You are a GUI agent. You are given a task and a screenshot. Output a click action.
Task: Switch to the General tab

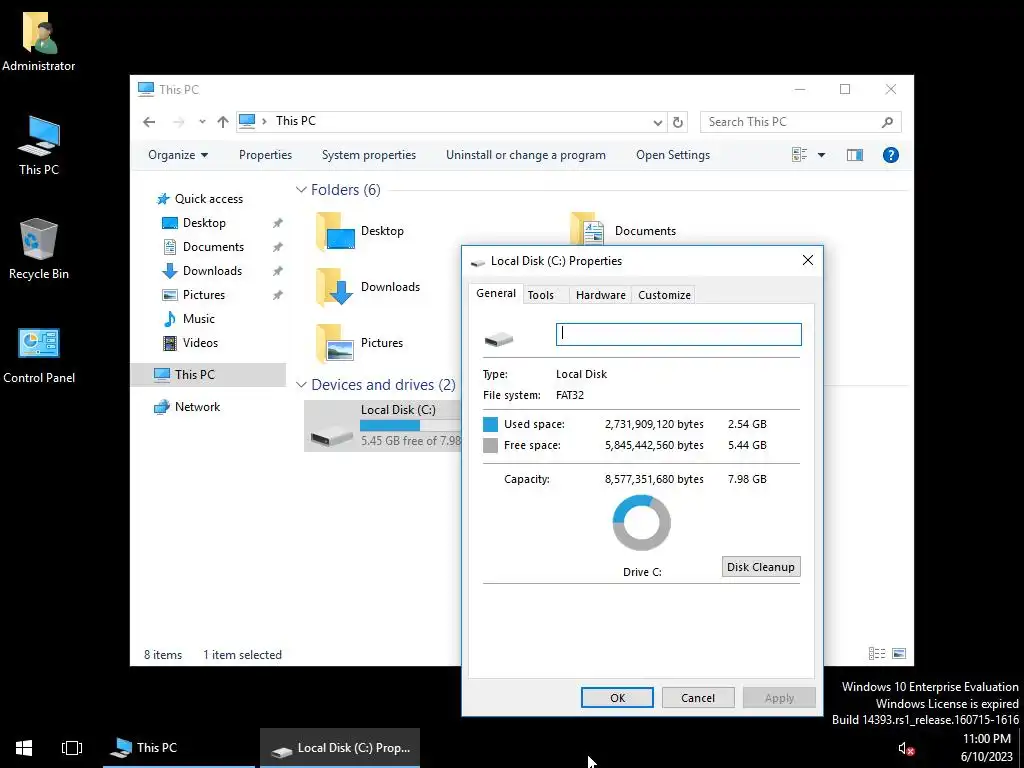(x=496, y=293)
